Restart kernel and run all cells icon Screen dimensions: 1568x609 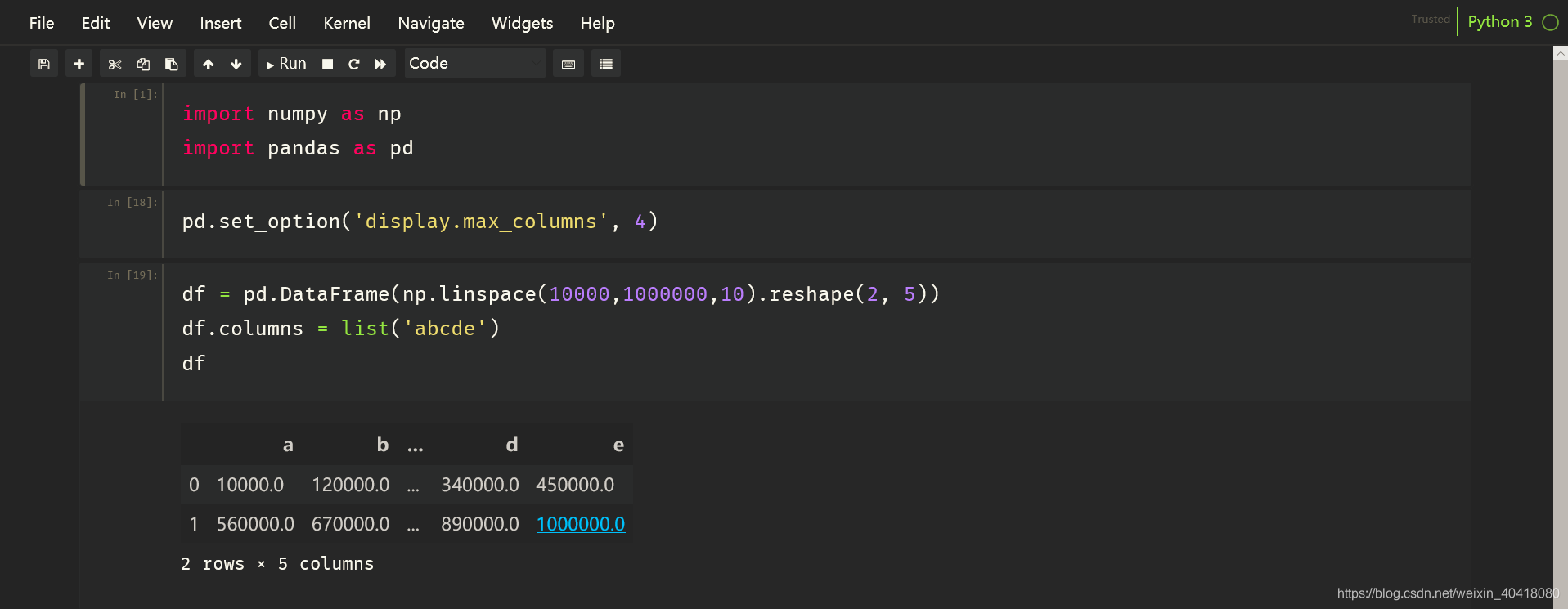(381, 64)
